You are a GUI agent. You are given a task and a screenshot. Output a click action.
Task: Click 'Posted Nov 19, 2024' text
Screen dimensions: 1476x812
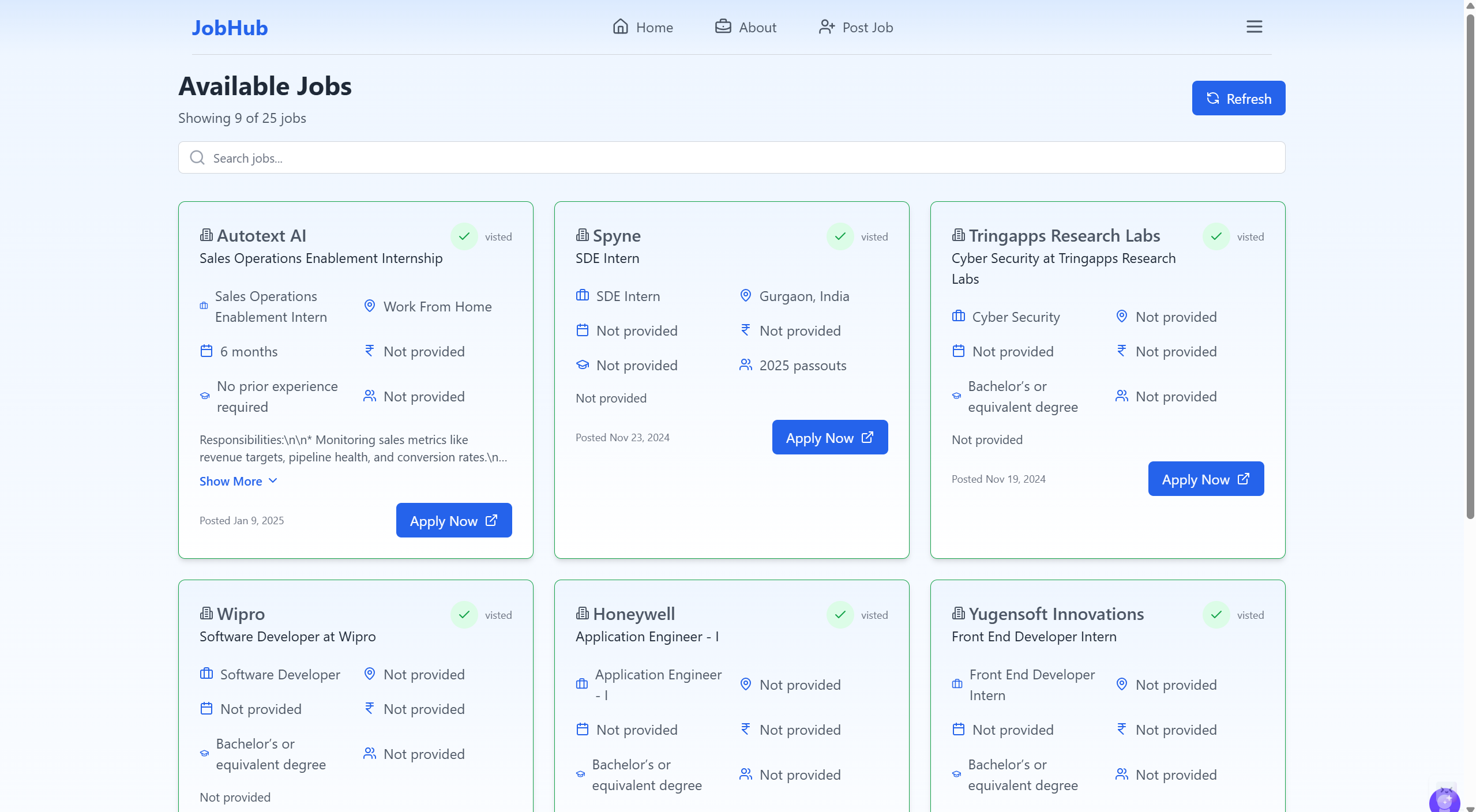[998, 479]
